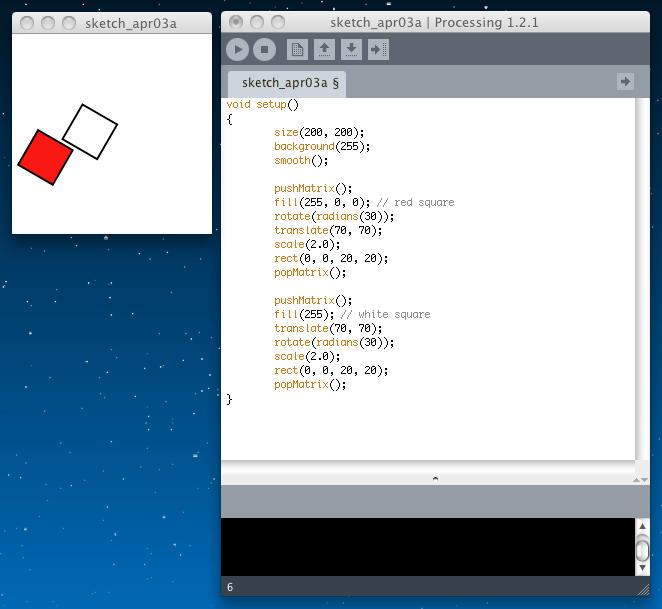
Task: Click the 'fill(255);' statement
Action: tap(304, 314)
